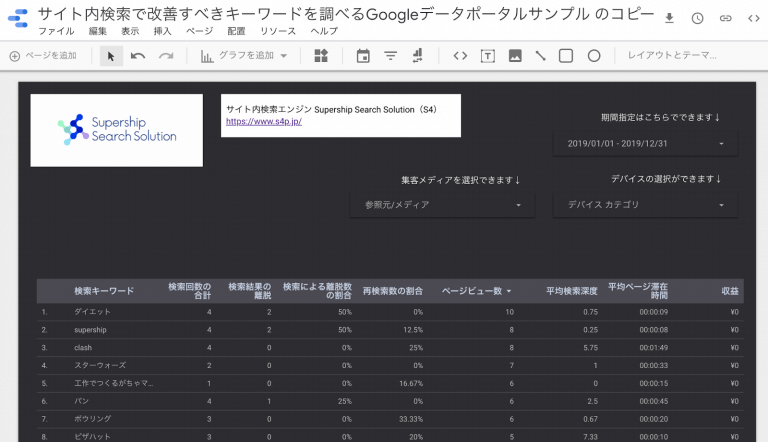The width and height of the screenshot is (768, 442).
Task: Click 平均ページ滞在時間 column header
Action: pos(638,291)
